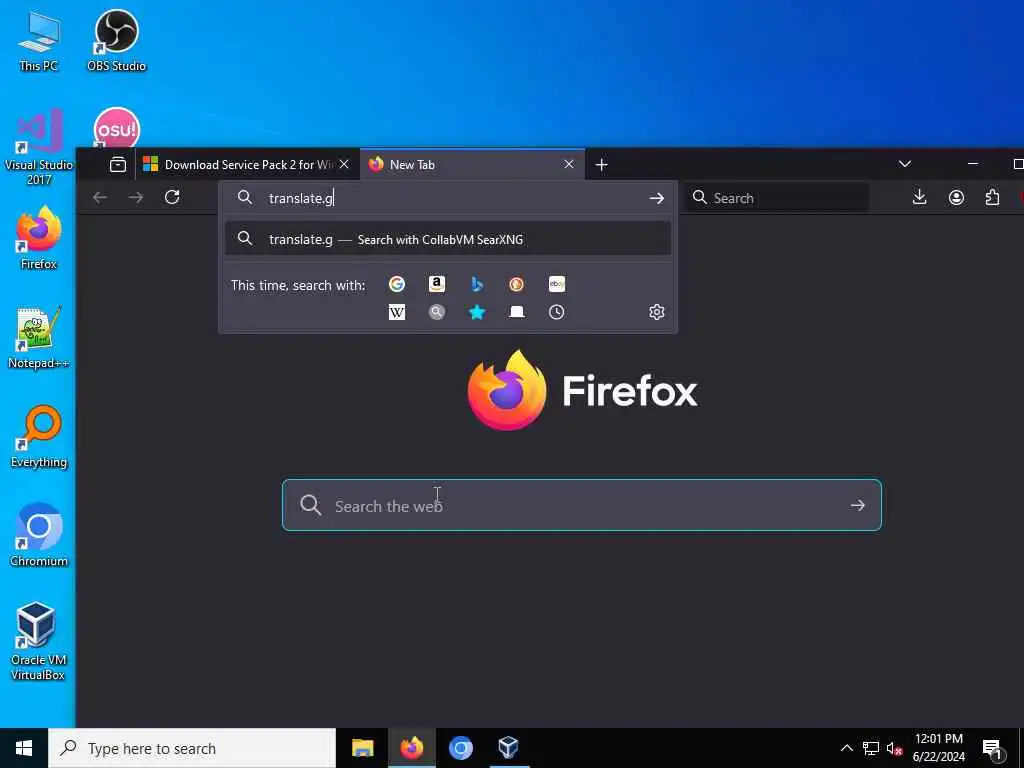Open search settings gear in the URL dropdown
The height and width of the screenshot is (768, 1024).
[657, 312]
